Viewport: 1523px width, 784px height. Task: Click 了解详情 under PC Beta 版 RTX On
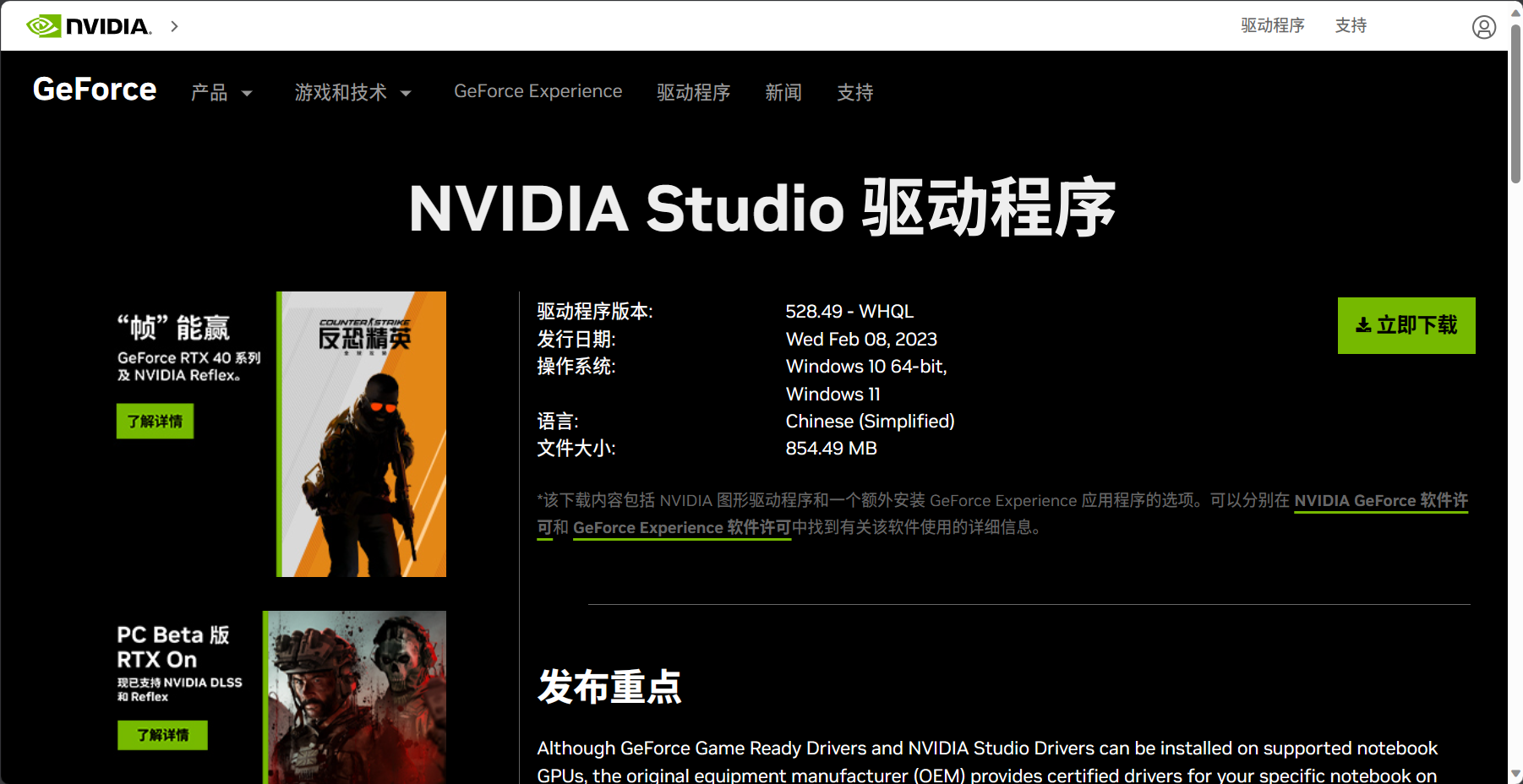pyautogui.click(x=162, y=735)
